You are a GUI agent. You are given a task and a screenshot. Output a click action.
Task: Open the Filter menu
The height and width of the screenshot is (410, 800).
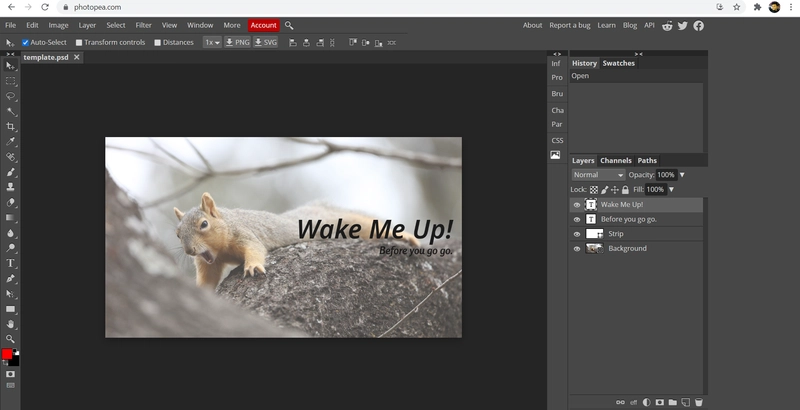[143, 25]
